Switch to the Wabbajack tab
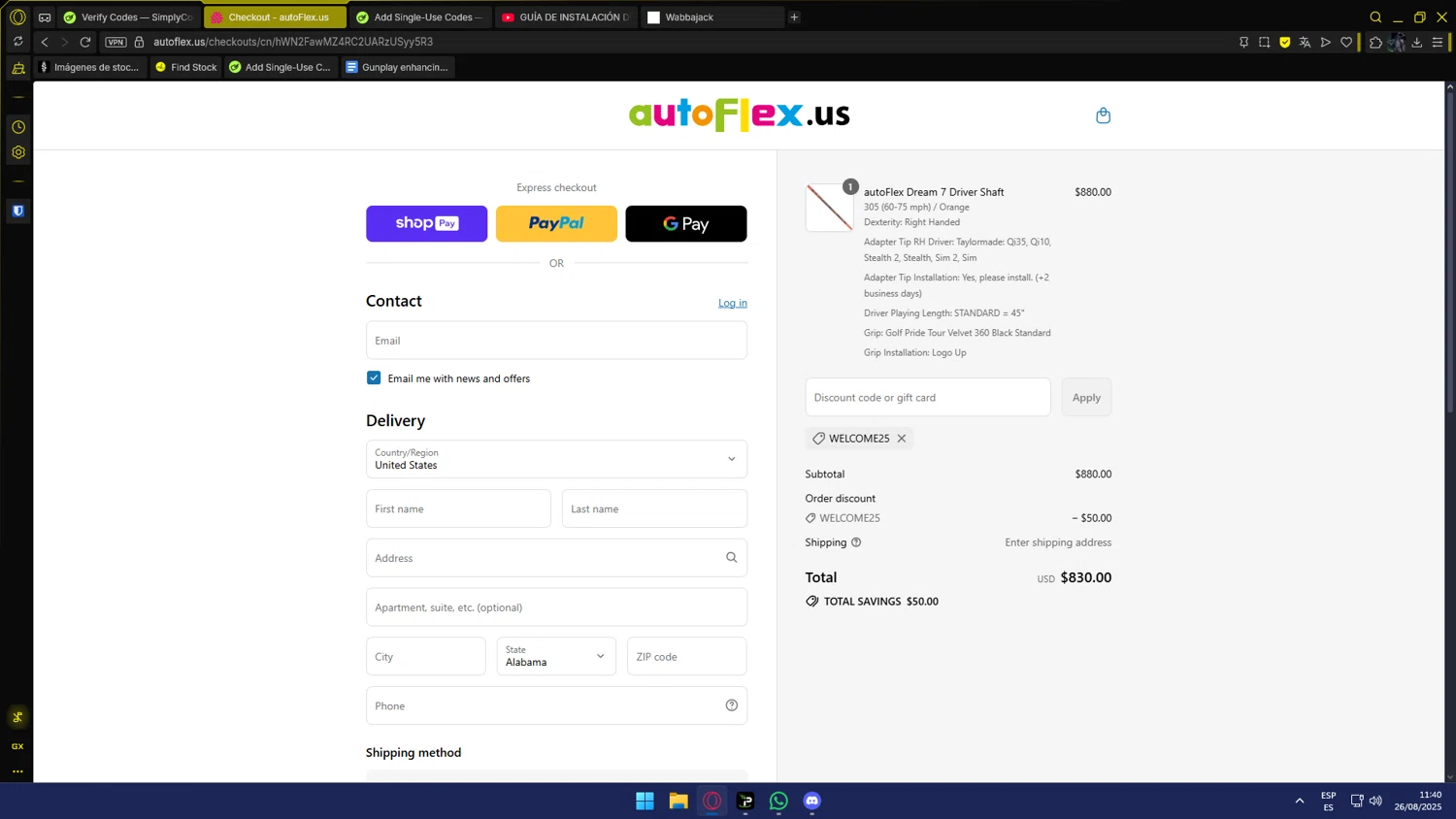The image size is (1456, 819). [712, 16]
